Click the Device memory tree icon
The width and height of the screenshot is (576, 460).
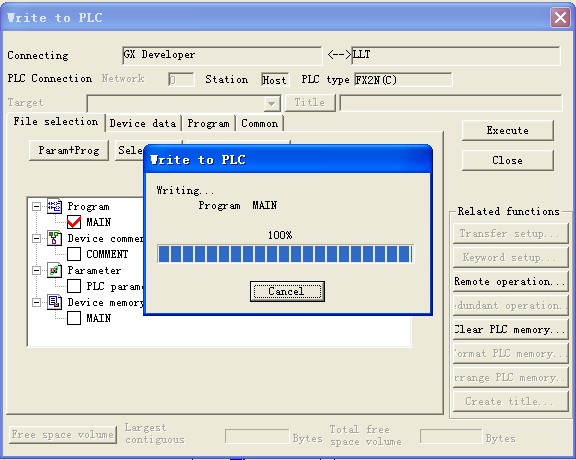click(x=54, y=302)
